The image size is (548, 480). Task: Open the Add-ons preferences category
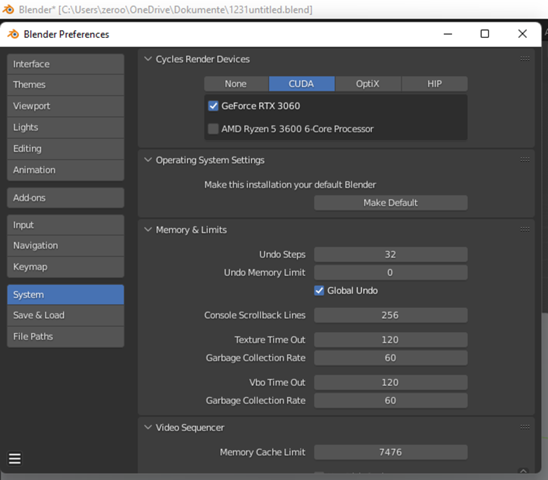(x=65, y=198)
